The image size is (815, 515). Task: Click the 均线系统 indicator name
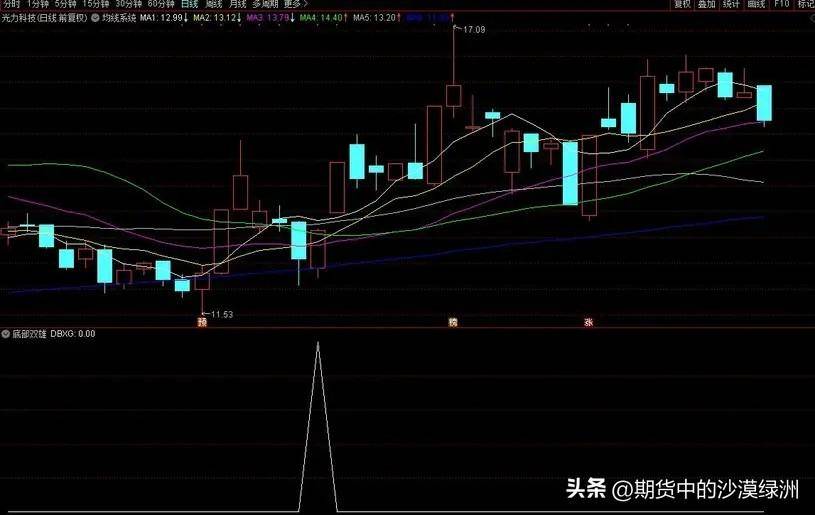point(119,18)
